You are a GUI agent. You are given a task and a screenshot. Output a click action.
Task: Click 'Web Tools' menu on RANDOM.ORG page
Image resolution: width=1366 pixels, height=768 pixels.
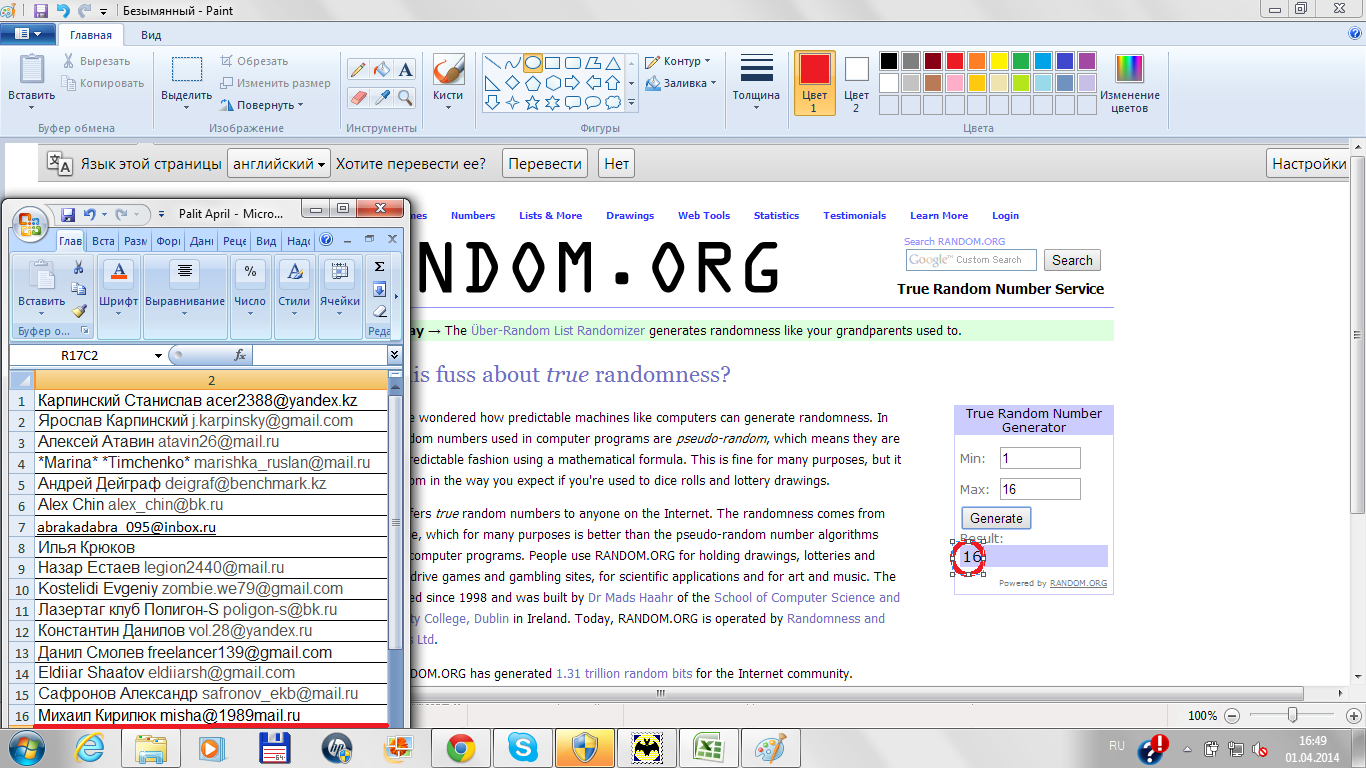pyautogui.click(x=704, y=215)
